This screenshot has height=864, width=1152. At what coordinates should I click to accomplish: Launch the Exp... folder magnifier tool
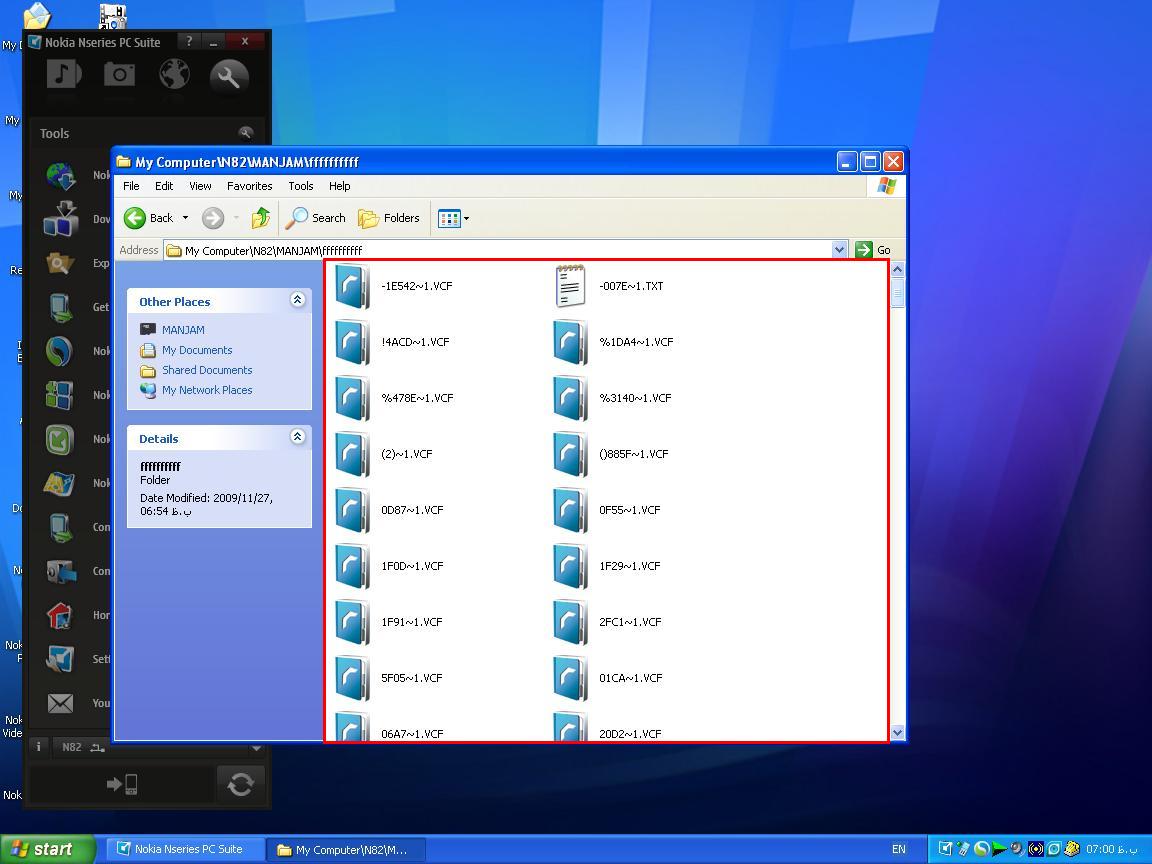(60, 263)
